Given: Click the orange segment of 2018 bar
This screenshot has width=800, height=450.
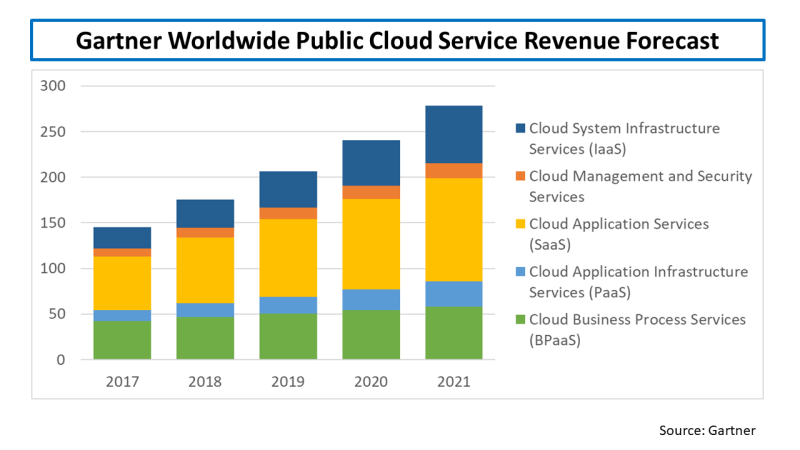Looking at the screenshot, I should pyautogui.click(x=205, y=232).
